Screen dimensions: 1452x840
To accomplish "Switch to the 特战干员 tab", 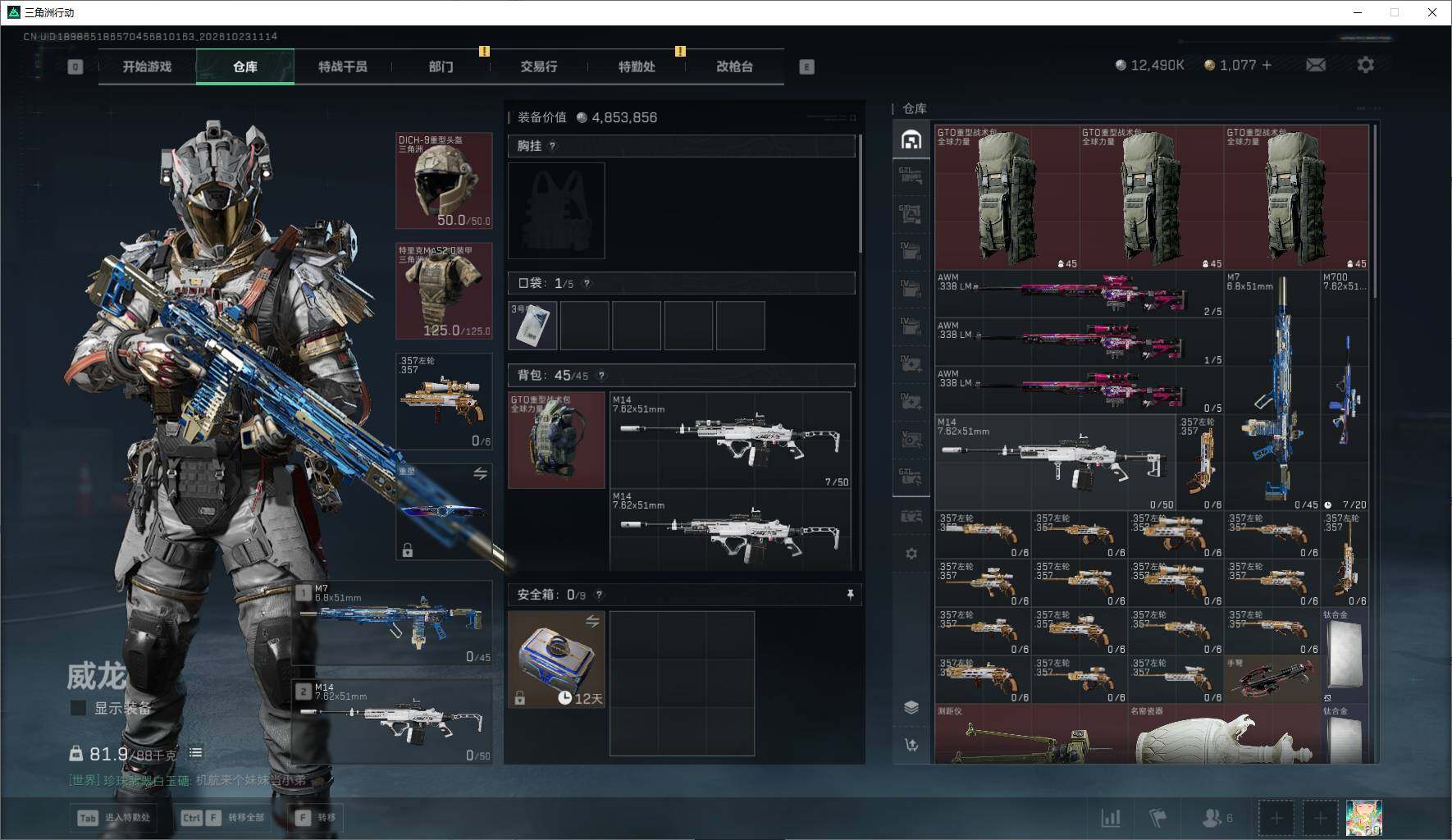I will pyautogui.click(x=343, y=66).
